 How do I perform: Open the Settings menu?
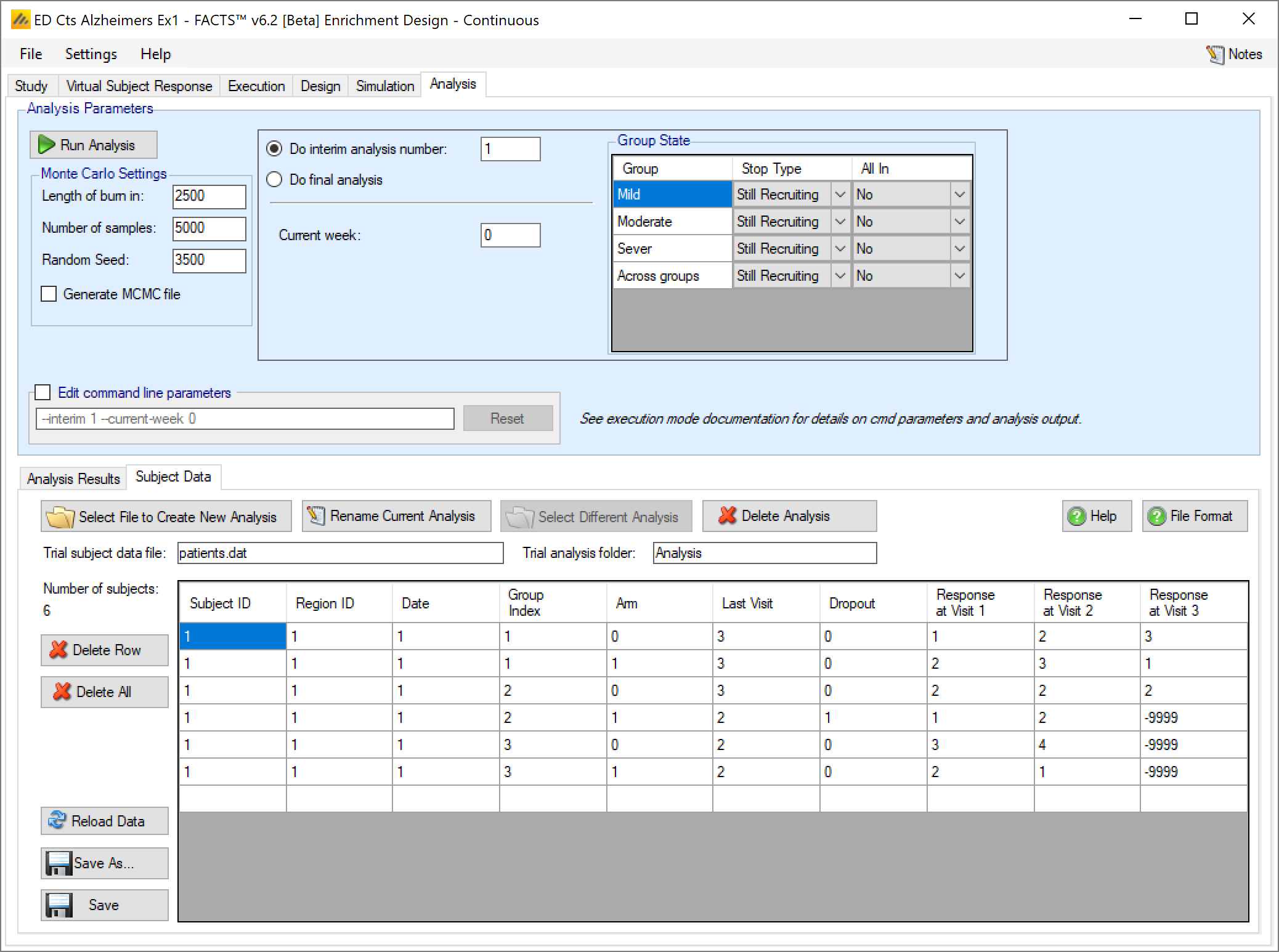coord(91,54)
